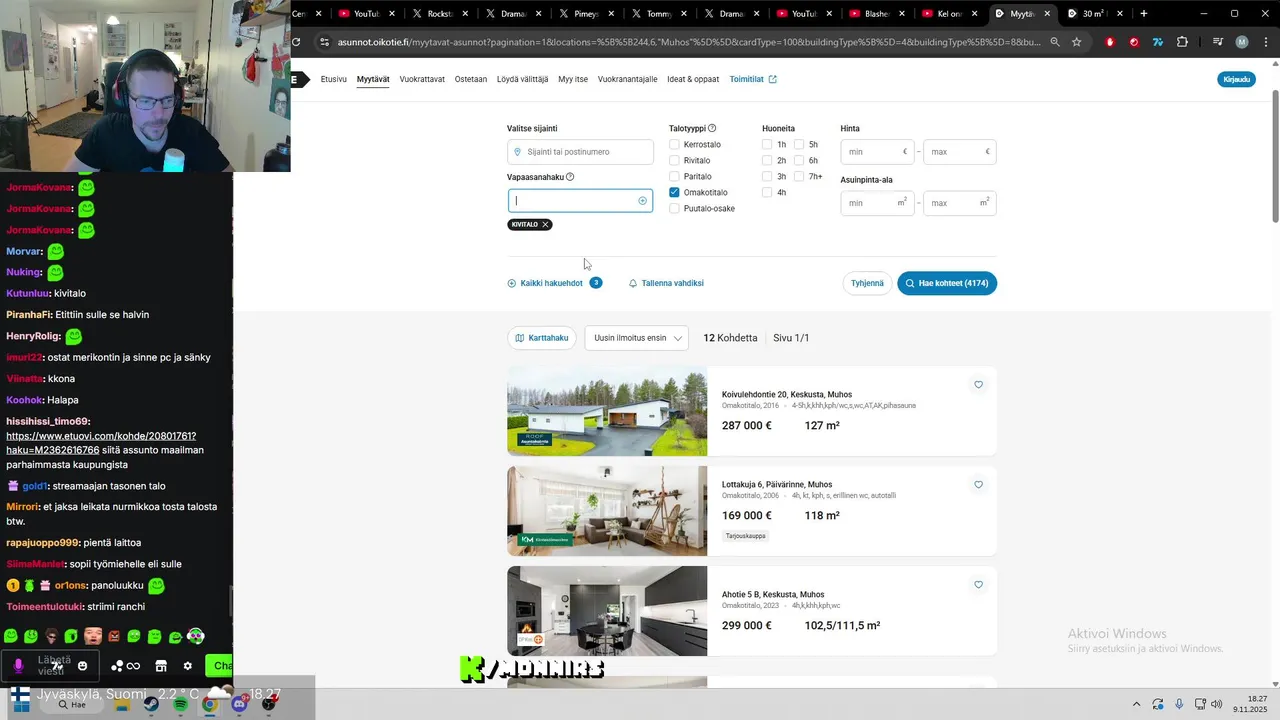The image size is (1280, 720).
Task: Open the Chrome extensions puzzle icon
Action: 1182,42
